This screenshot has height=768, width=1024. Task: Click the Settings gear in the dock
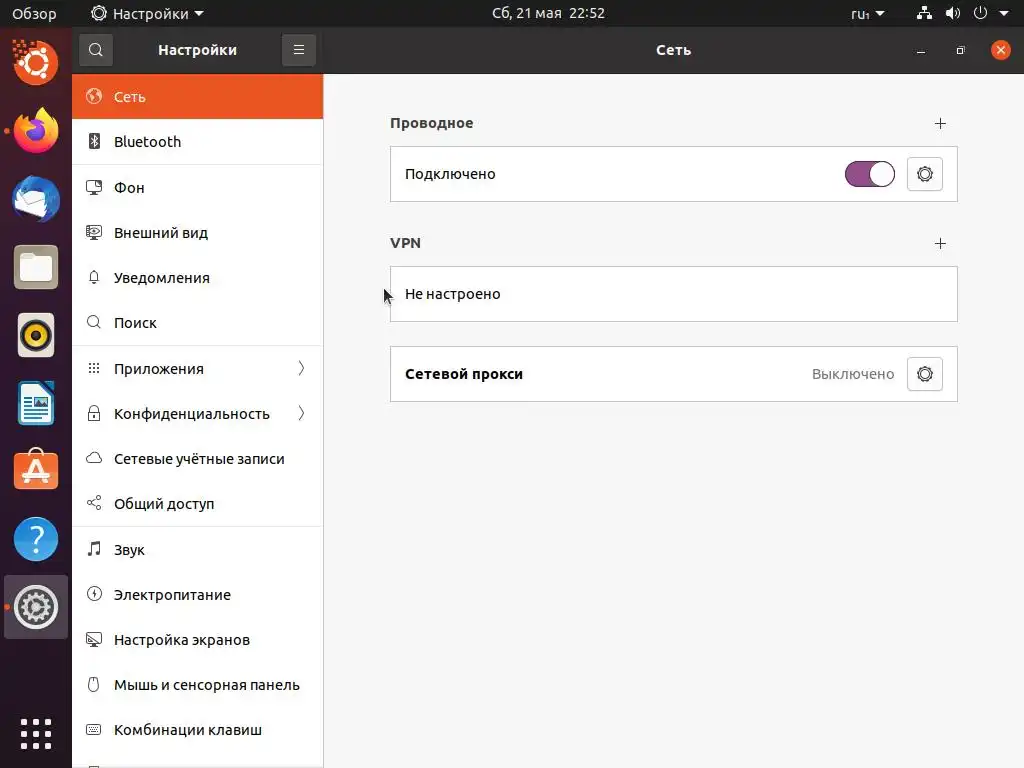[x=36, y=607]
